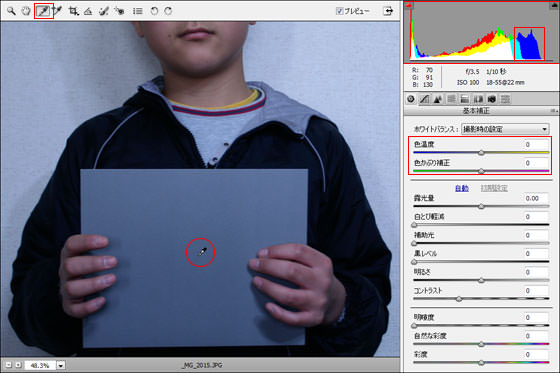The image size is (560, 373).
Task: Select the Hand tool
Action: pos(26,11)
